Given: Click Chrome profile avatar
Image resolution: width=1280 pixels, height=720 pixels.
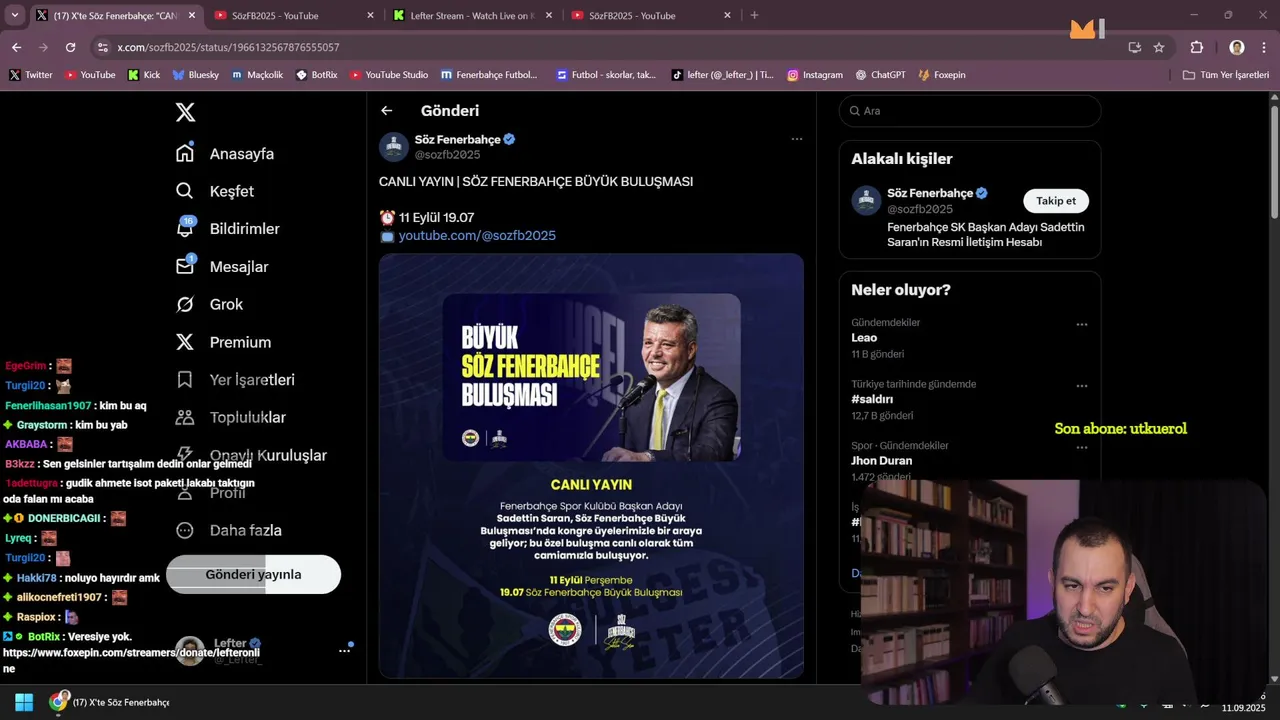Looking at the screenshot, I should tap(1237, 47).
